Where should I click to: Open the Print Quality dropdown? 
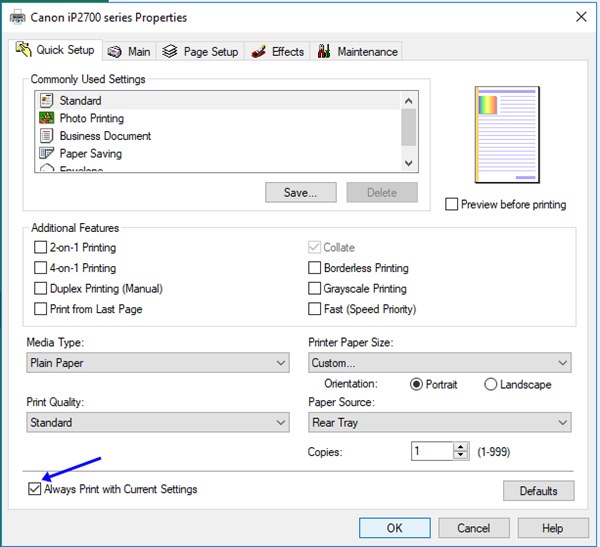tap(158, 422)
